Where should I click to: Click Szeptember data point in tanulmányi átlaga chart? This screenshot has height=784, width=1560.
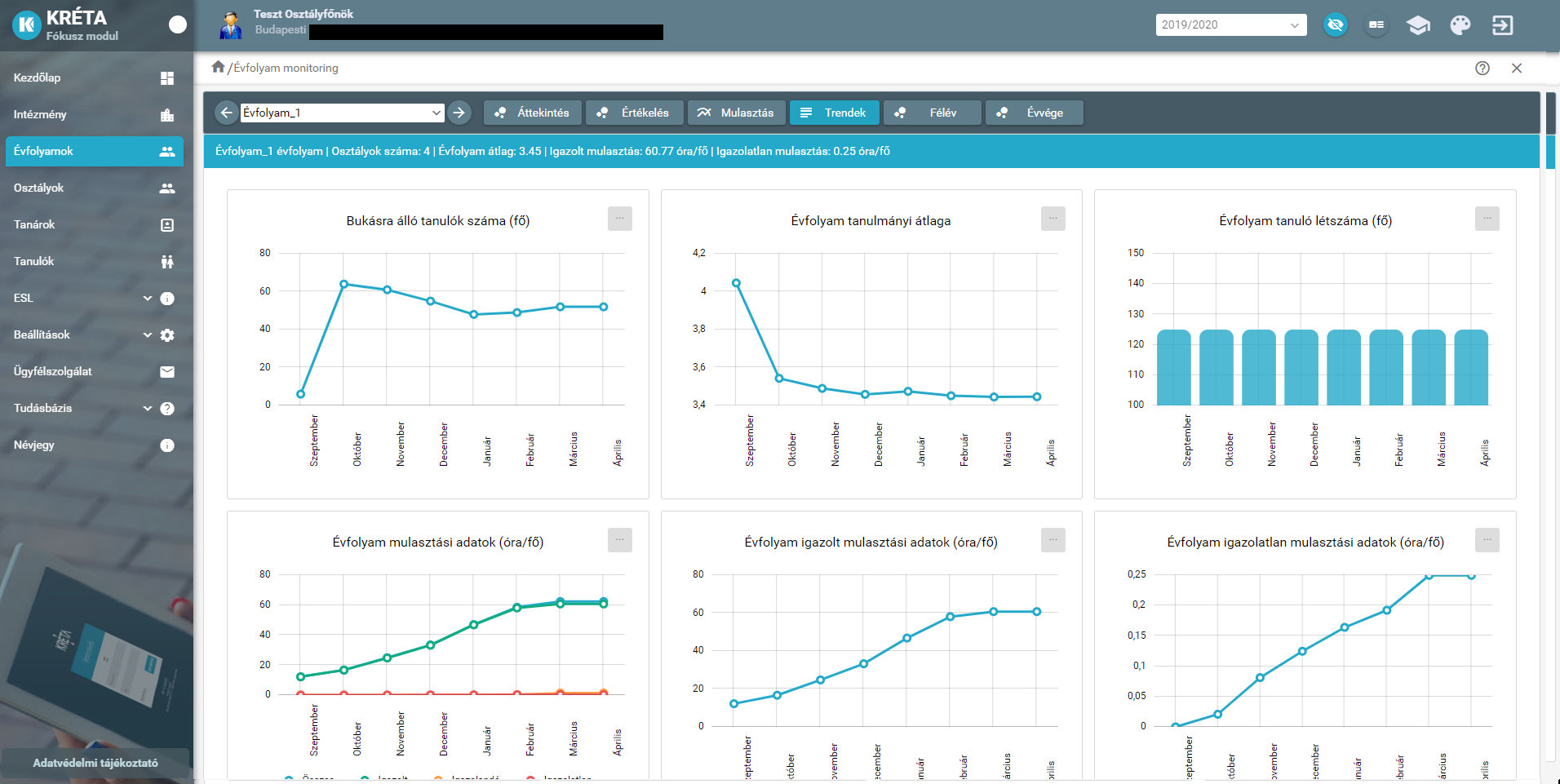tap(736, 283)
